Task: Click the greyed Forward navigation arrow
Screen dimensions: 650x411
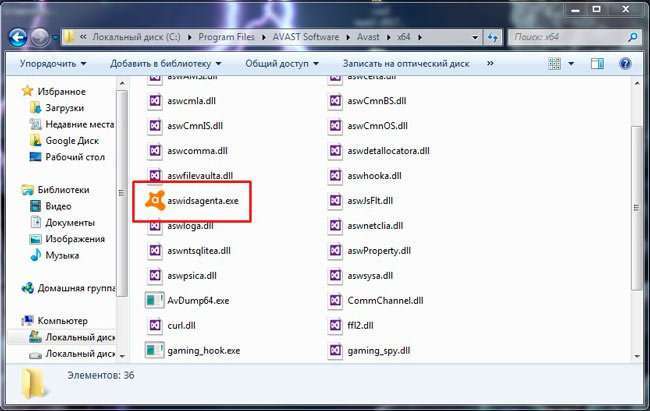Action: click(40, 38)
